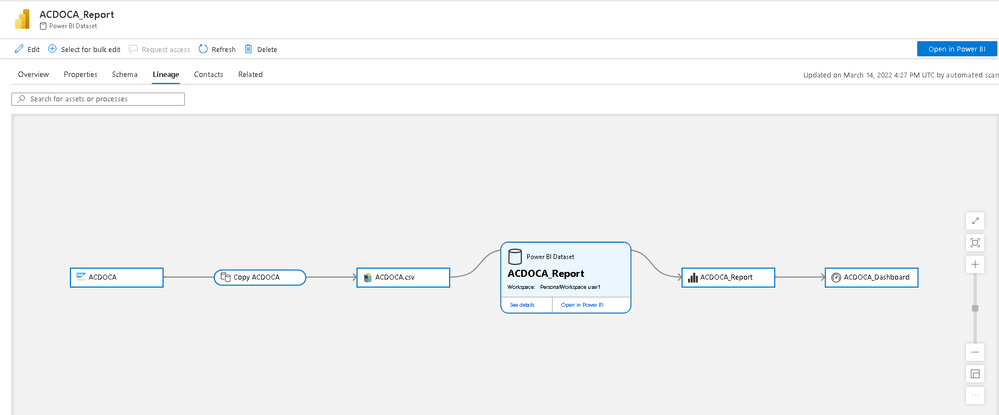Go to the Schema tab
Viewport: 999px width, 415px height.
124,75
